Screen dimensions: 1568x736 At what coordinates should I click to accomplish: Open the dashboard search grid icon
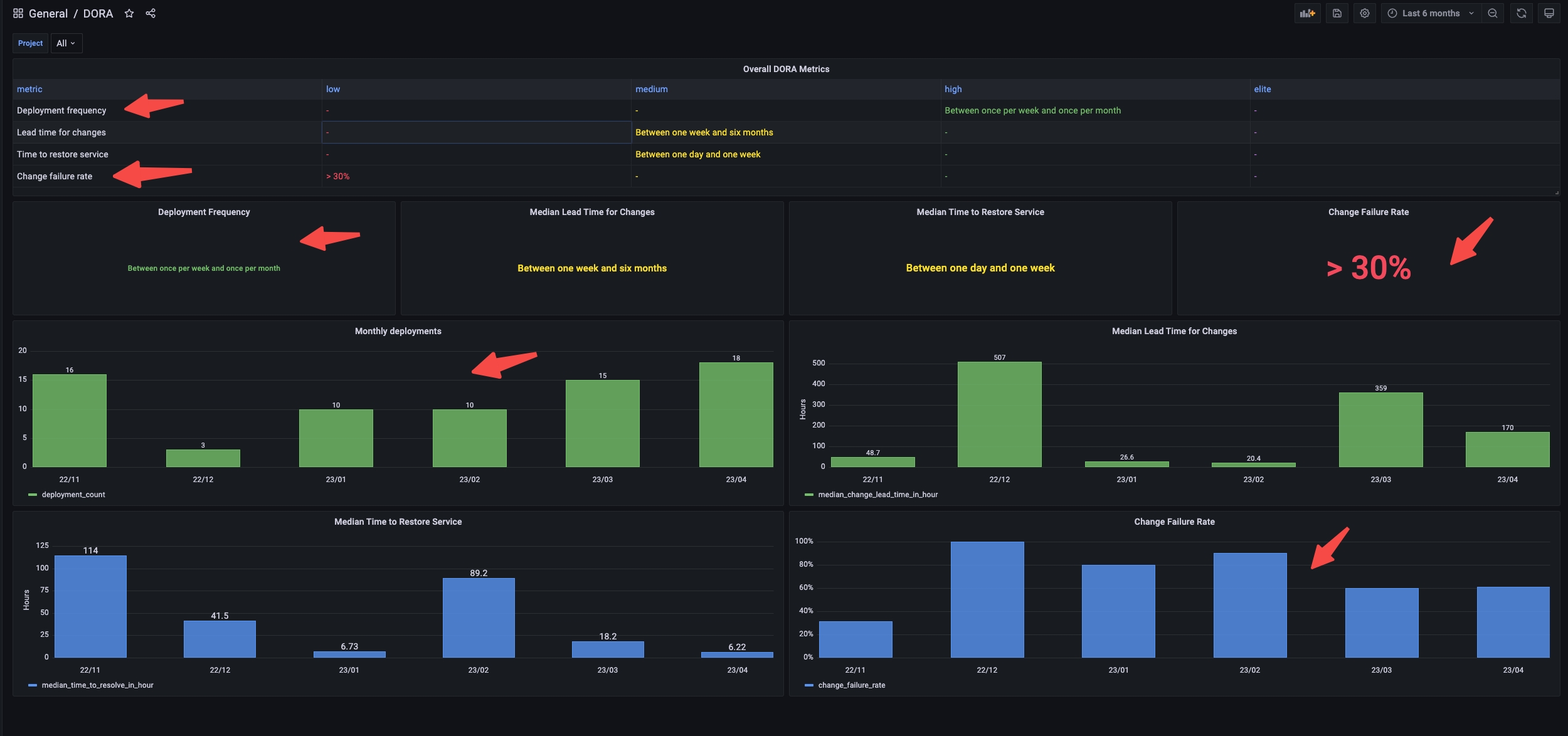click(18, 13)
